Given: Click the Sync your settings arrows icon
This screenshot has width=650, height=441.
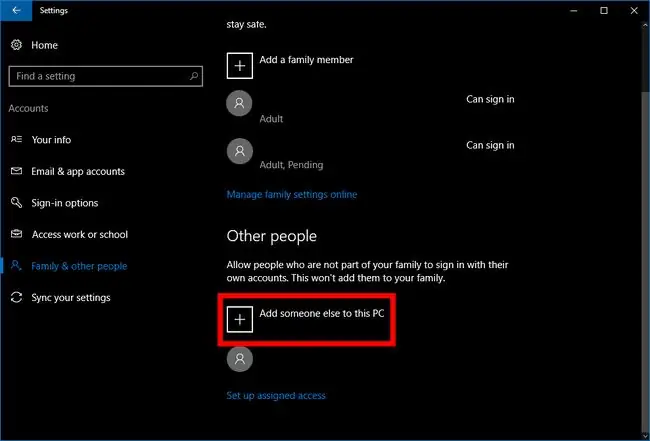Looking at the screenshot, I should (x=16, y=297).
